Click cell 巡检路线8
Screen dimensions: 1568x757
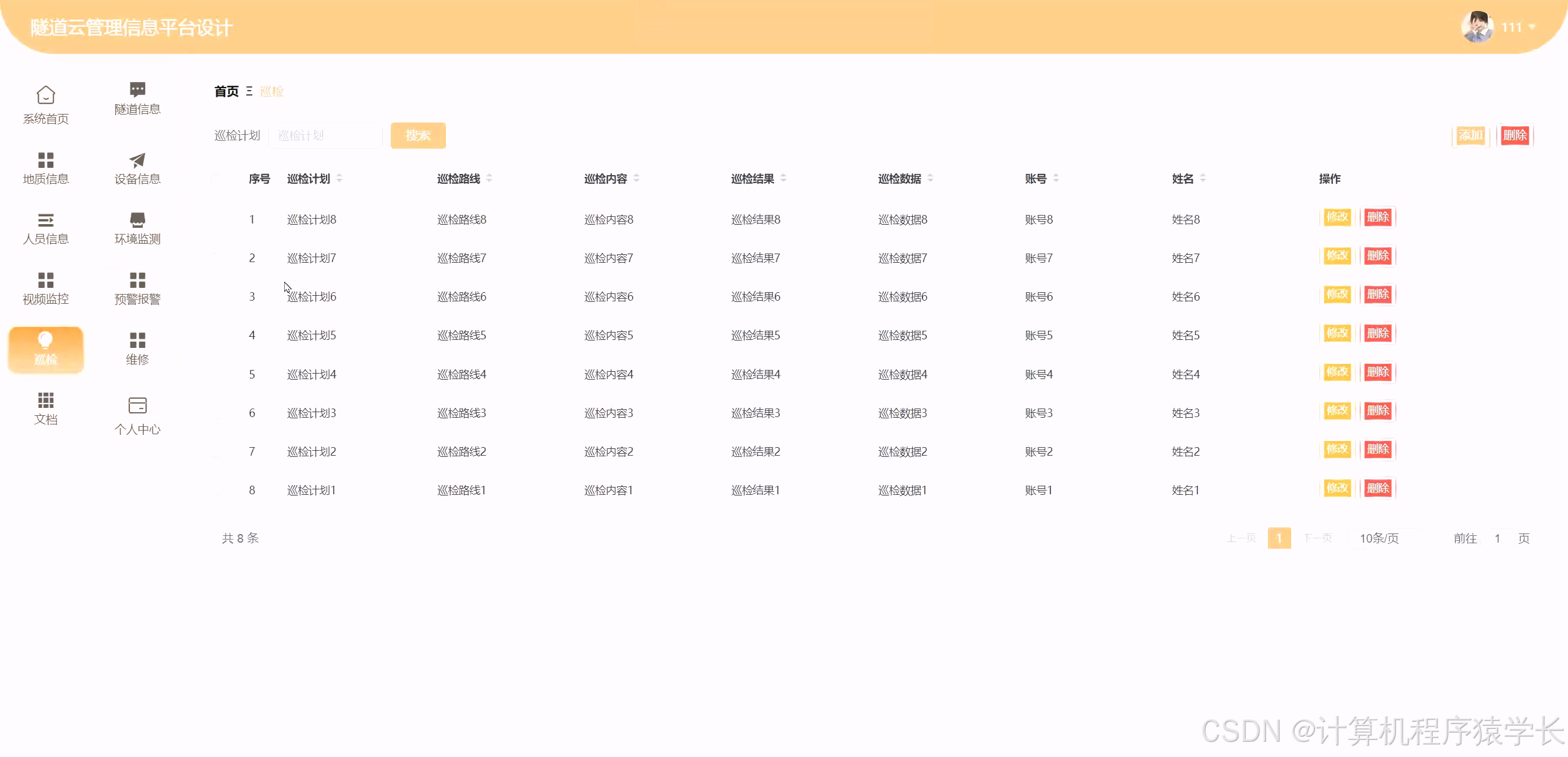pos(462,219)
